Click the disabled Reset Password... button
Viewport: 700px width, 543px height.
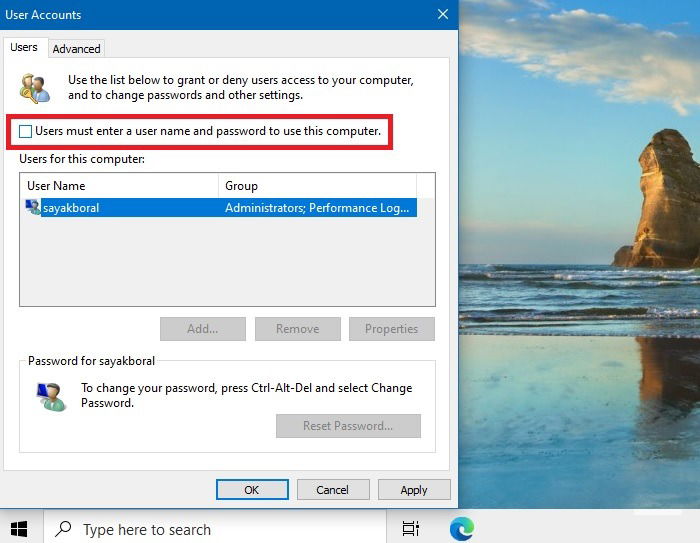click(348, 426)
